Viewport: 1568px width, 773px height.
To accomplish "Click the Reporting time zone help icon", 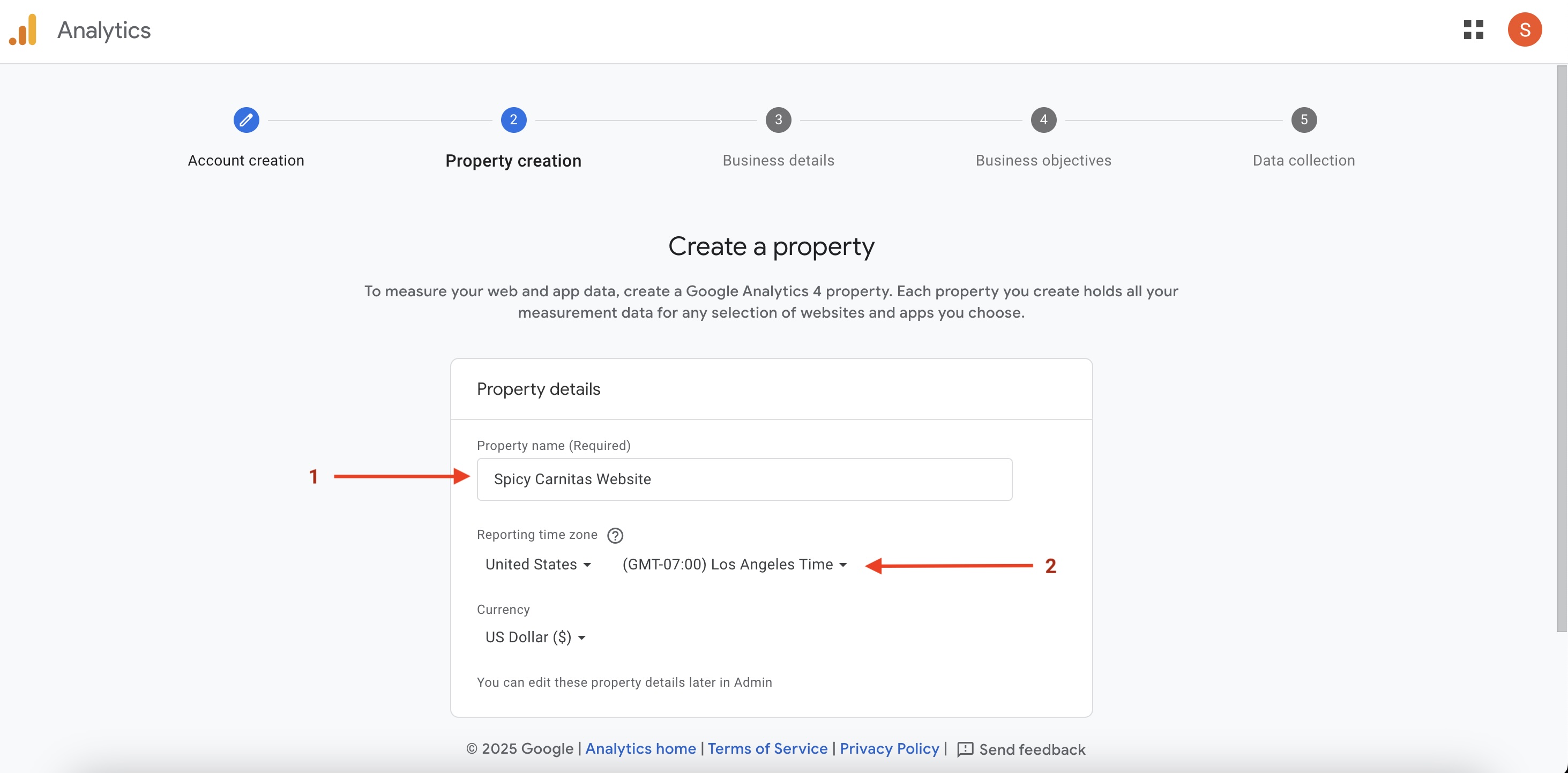I will 615,535.
